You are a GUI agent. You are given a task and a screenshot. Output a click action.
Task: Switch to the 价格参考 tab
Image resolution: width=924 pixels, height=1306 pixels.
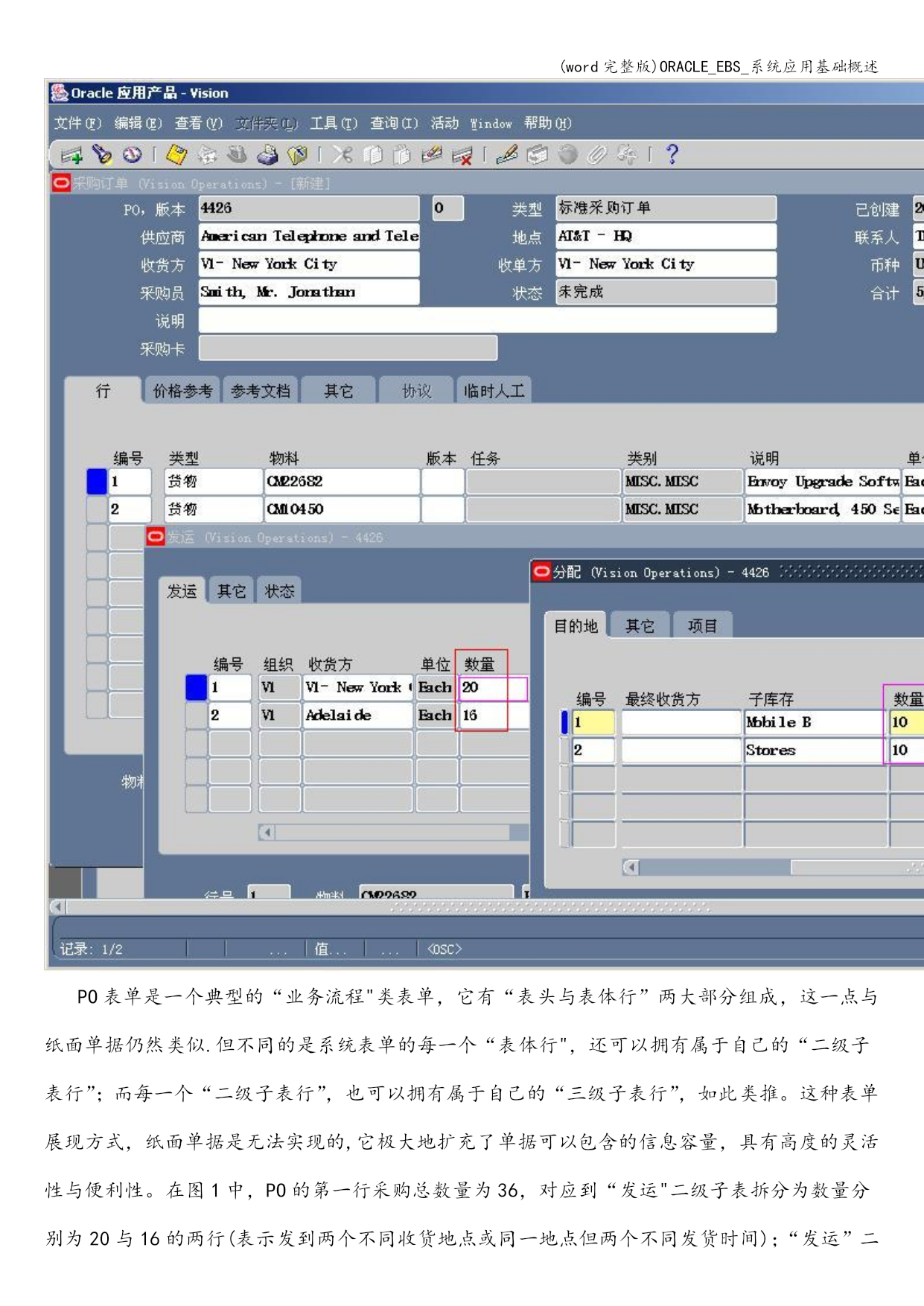click(182, 390)
